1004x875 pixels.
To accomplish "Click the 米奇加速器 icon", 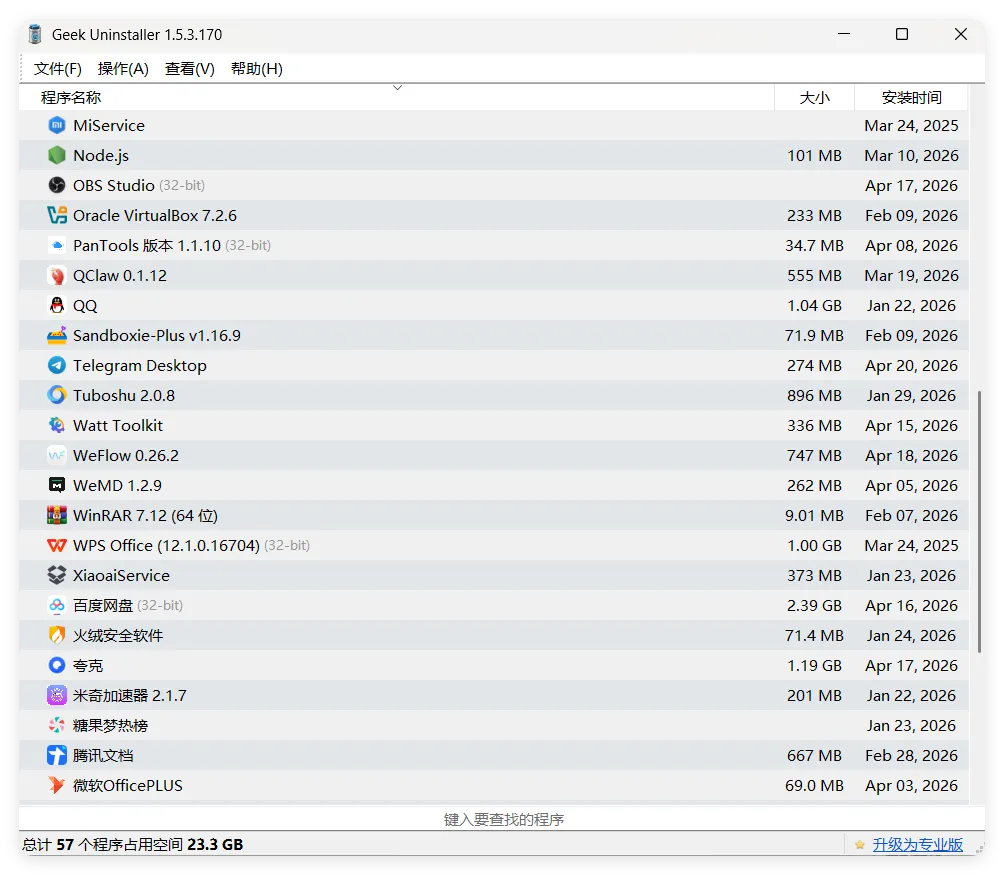I will pos(57,695).
